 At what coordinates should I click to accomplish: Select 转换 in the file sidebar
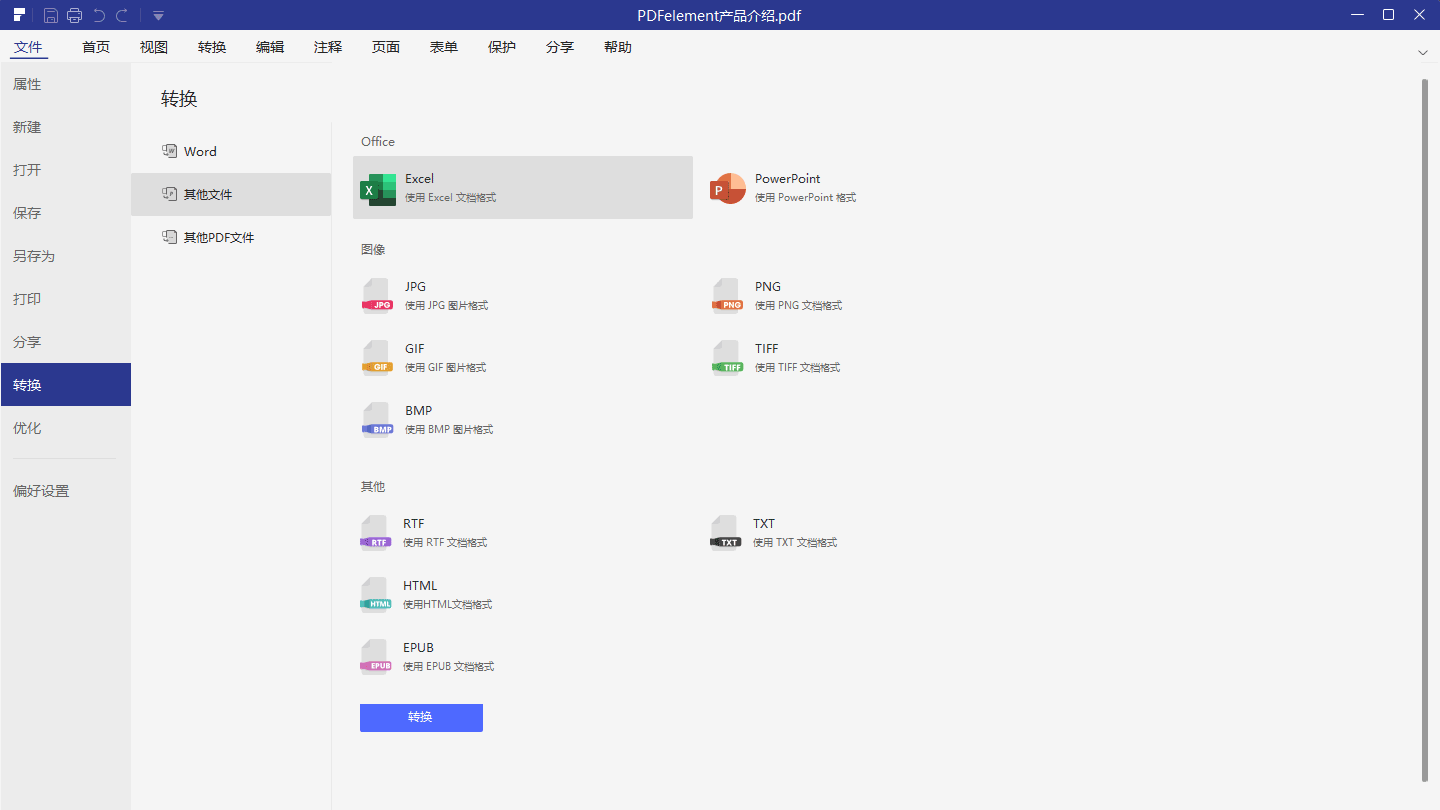[65, 385]
